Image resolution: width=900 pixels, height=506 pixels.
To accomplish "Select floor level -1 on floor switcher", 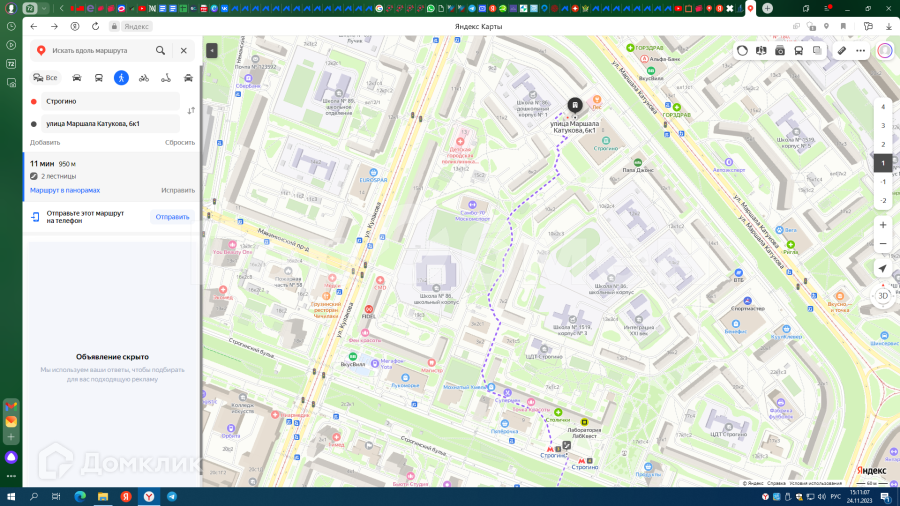I will 883,182.
